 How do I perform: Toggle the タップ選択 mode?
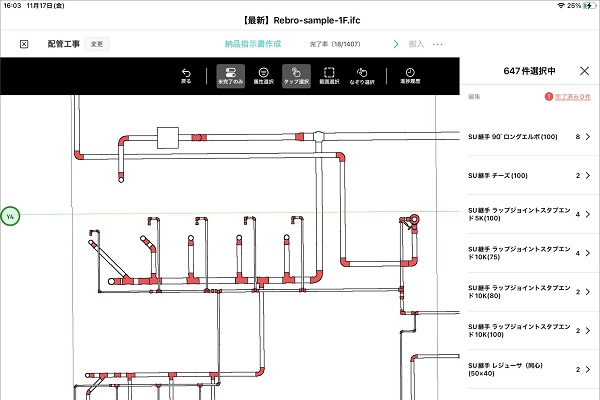tap(296, 75)
